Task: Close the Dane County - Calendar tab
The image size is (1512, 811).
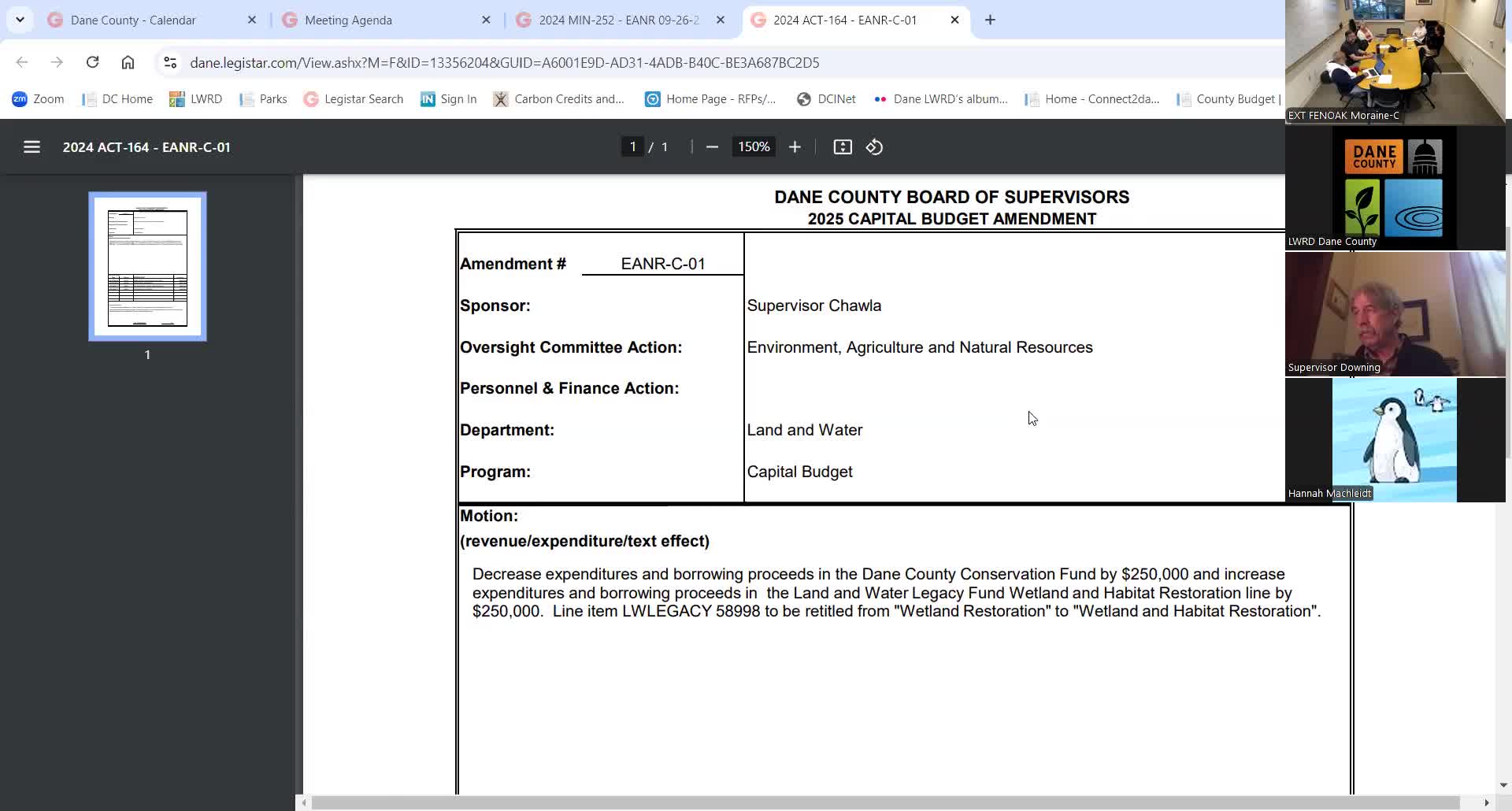Action: click(x=252, y=20)
